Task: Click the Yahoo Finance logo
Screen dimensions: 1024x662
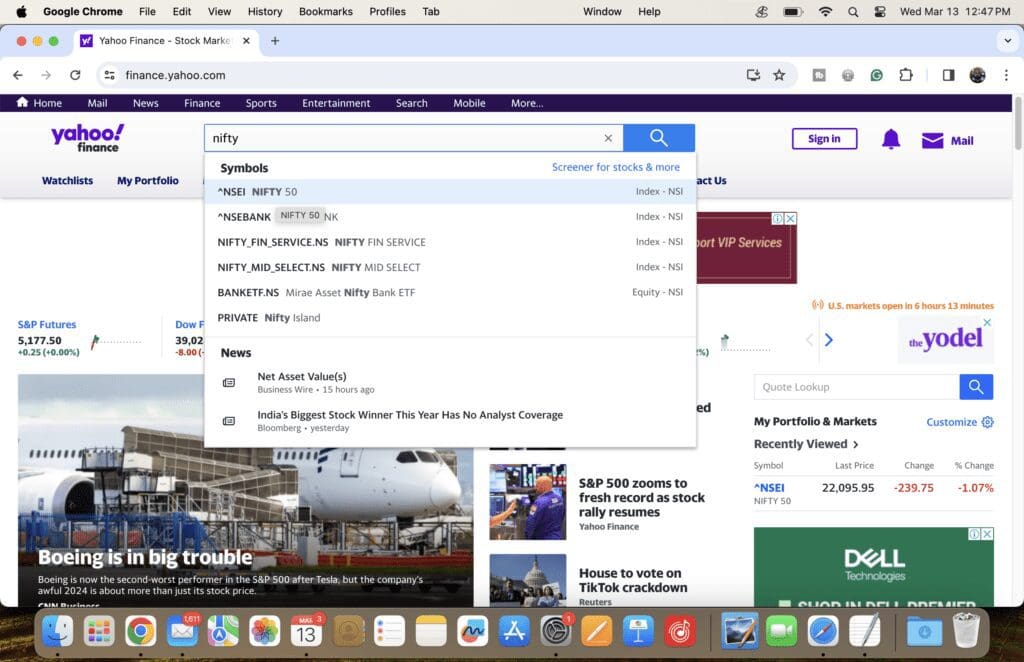Action: pos(88,138)
